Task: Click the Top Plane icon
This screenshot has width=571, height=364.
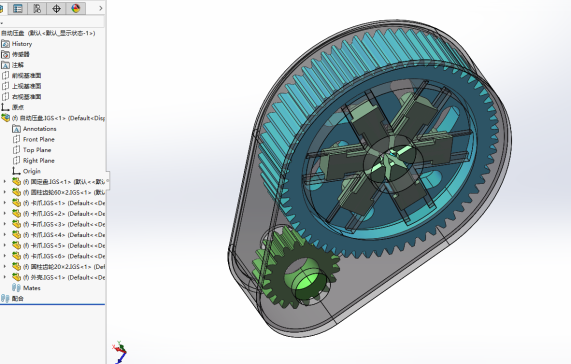Action: 16,150
